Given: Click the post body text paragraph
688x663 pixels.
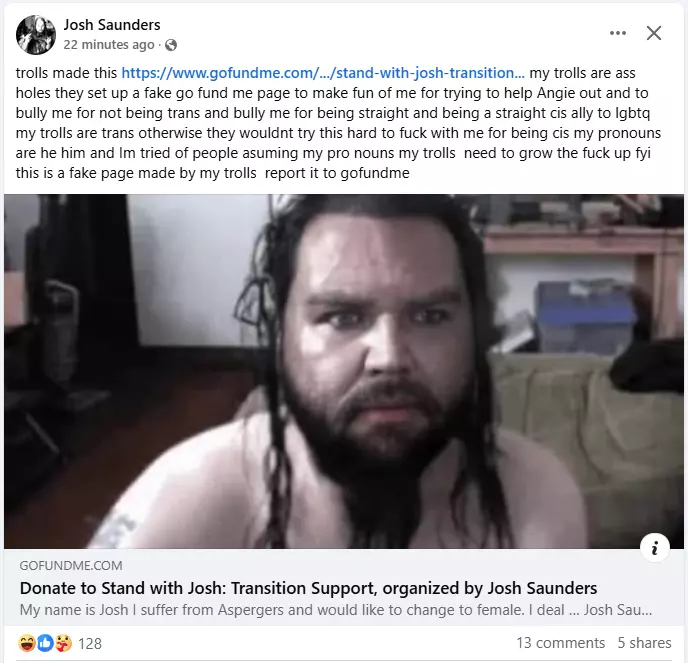Looking at the screenshot, I should pos(338,123).
